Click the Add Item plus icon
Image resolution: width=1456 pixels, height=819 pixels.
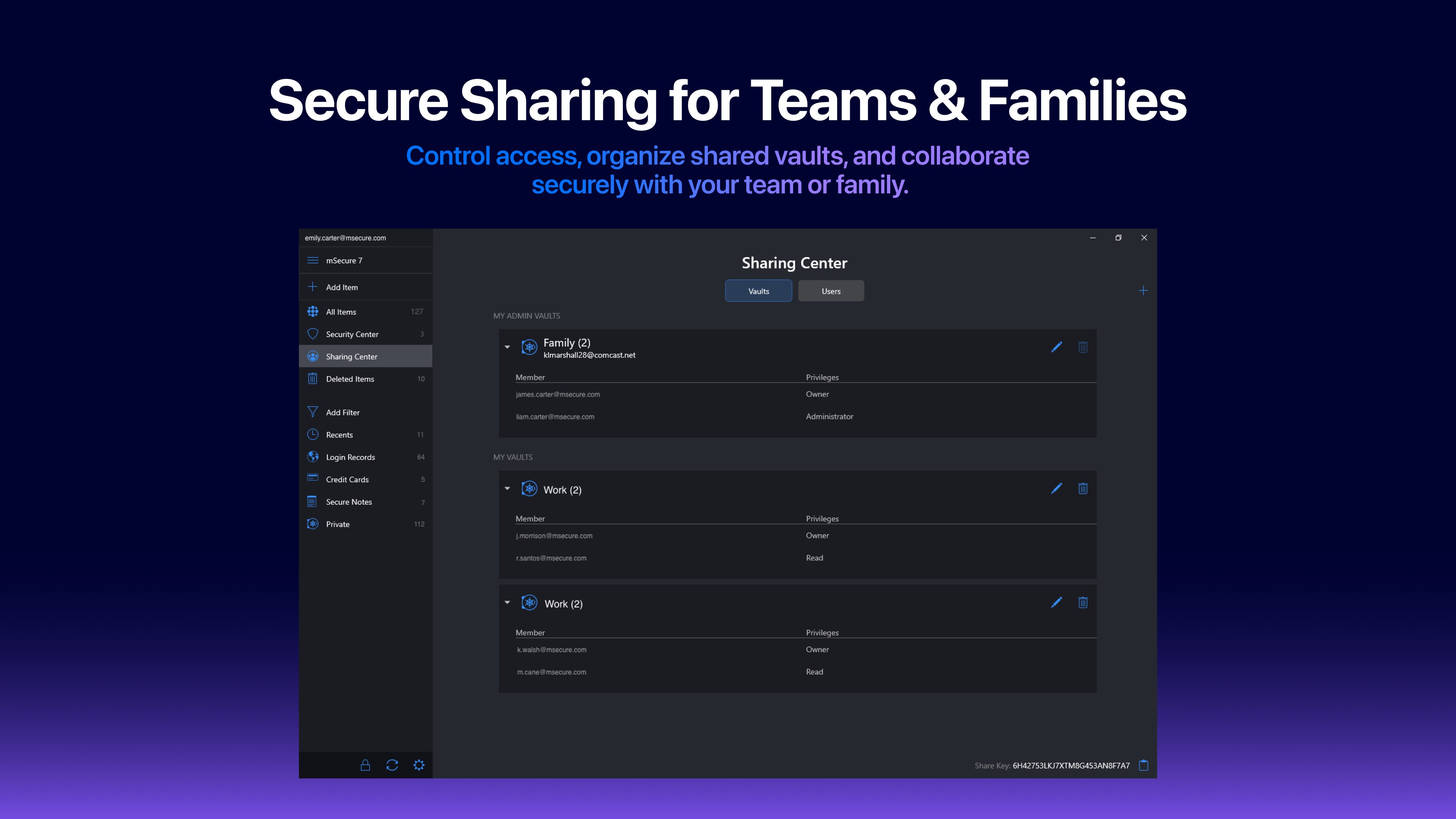pyautogui.click(x=312, y=287)
